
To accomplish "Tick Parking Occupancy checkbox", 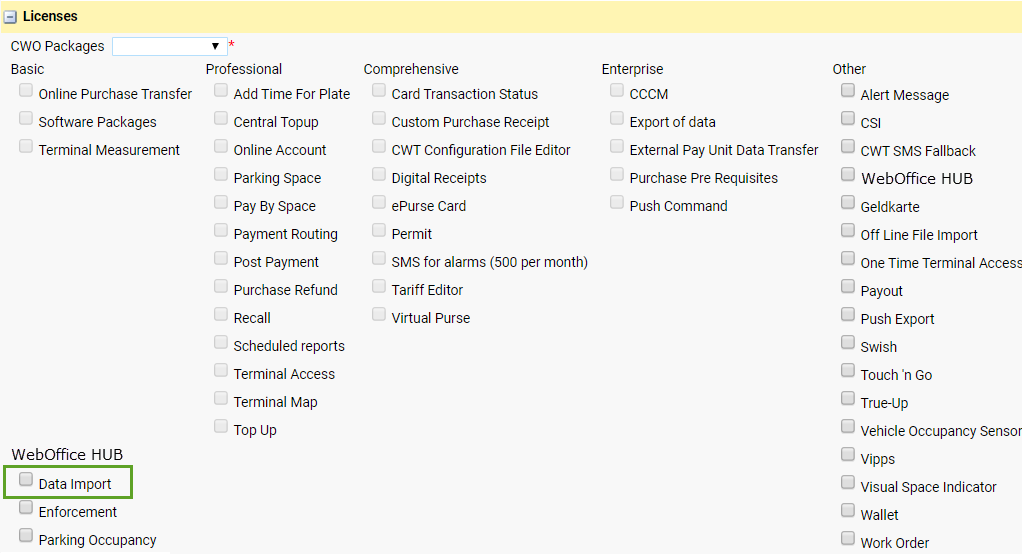I will pyautogui.click(x=26, y=536).
